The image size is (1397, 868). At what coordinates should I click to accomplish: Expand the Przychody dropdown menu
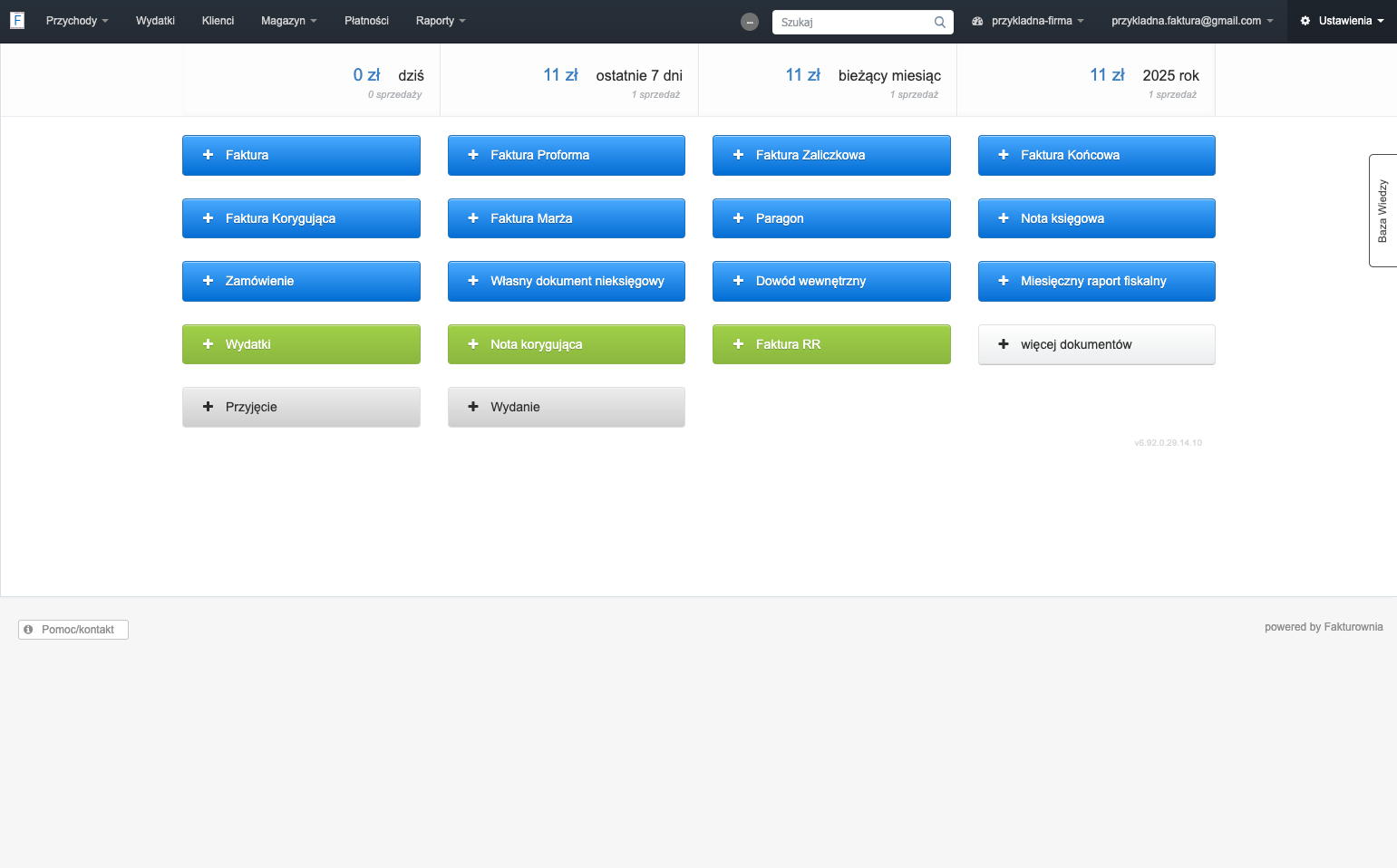(x=77, y=21)
